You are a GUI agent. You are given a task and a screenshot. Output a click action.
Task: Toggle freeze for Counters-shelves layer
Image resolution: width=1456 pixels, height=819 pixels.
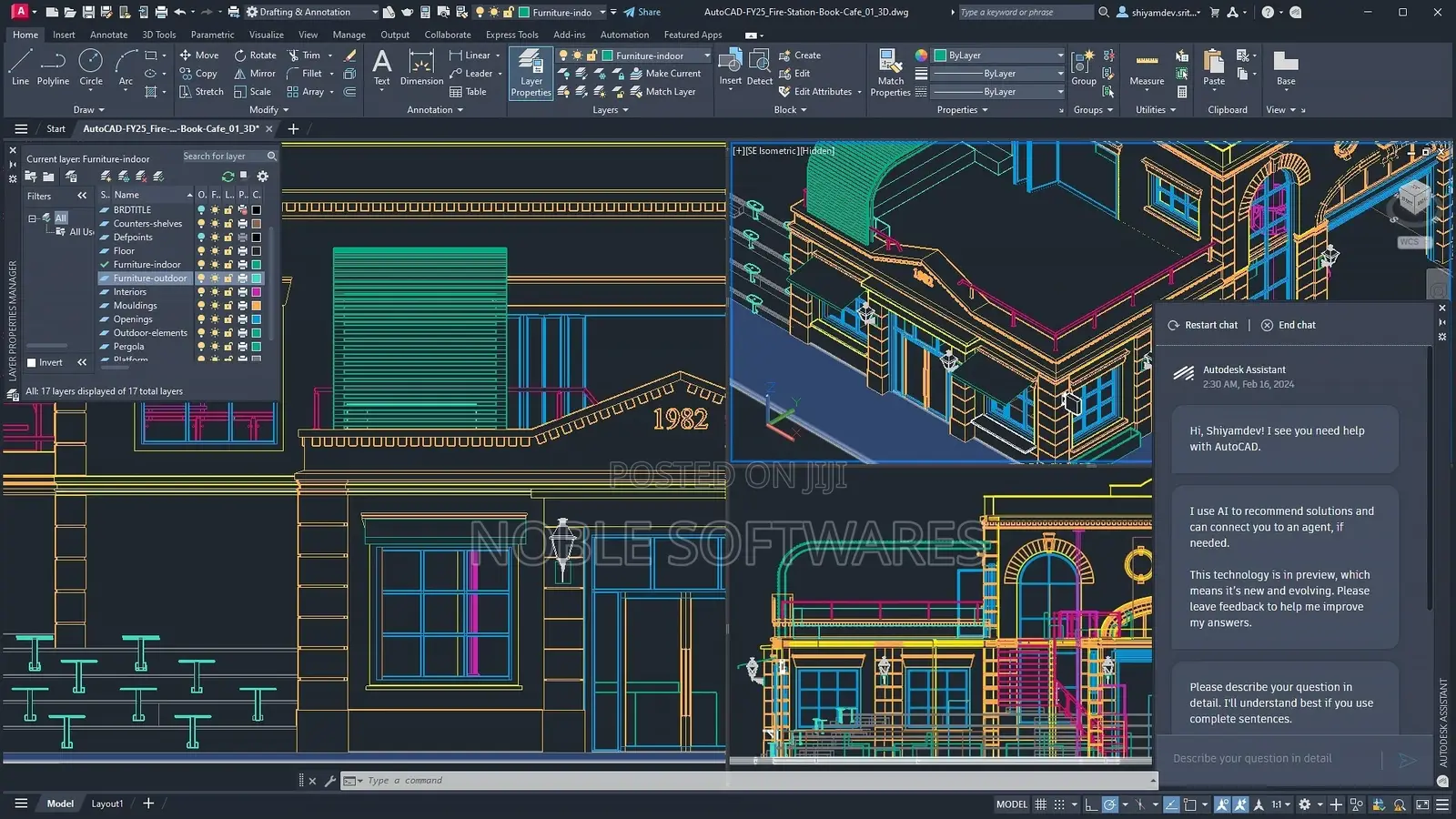pyautogui.click(x=215, y=224)
